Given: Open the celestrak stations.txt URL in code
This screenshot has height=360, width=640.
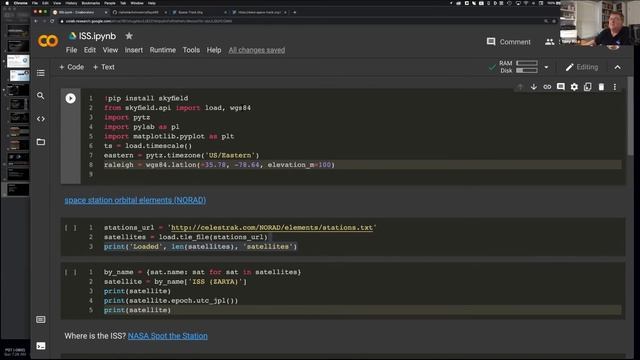Looking at the screenshot, I should [x=272, y=227].
